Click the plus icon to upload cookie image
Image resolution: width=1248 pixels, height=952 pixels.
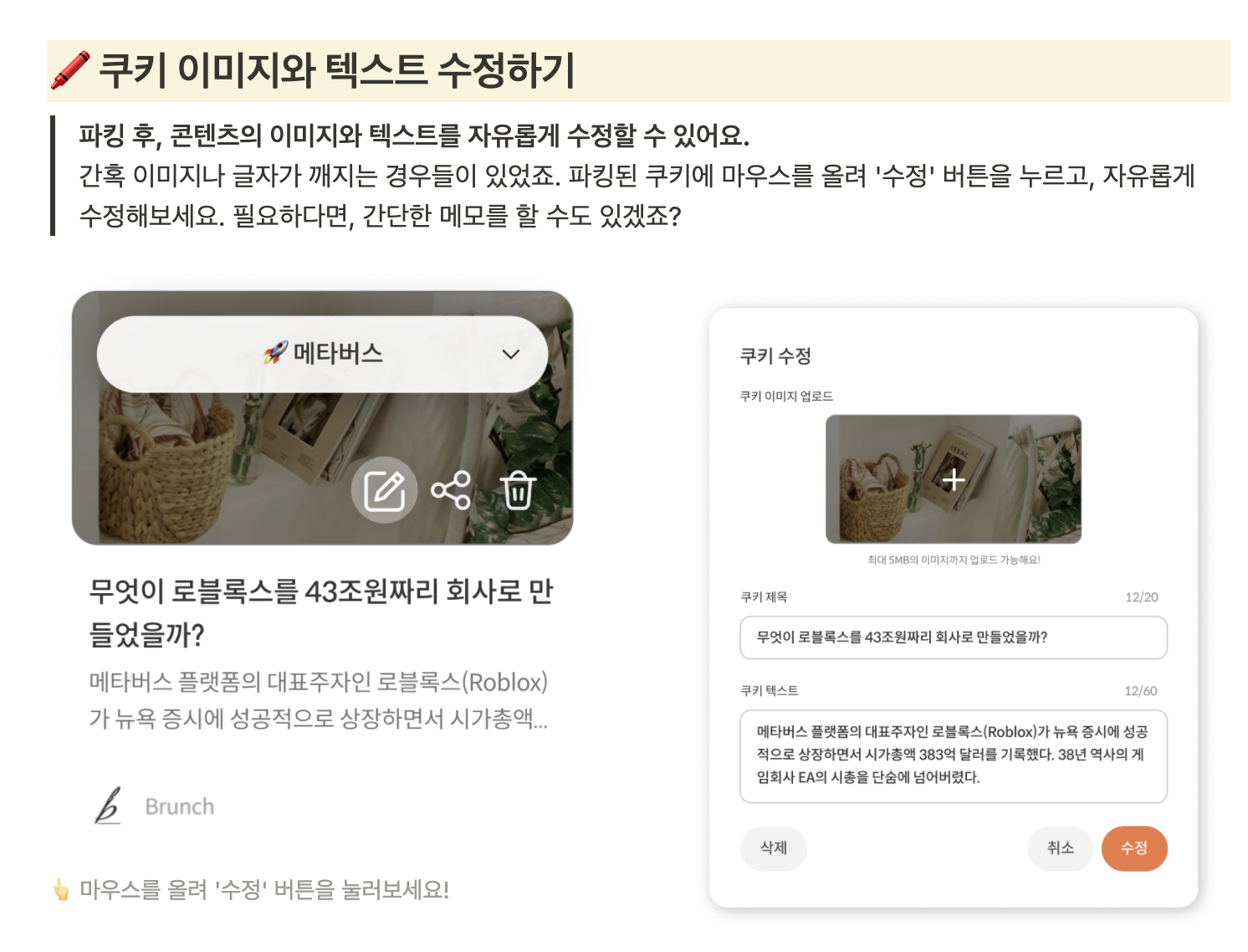[954, 480]
